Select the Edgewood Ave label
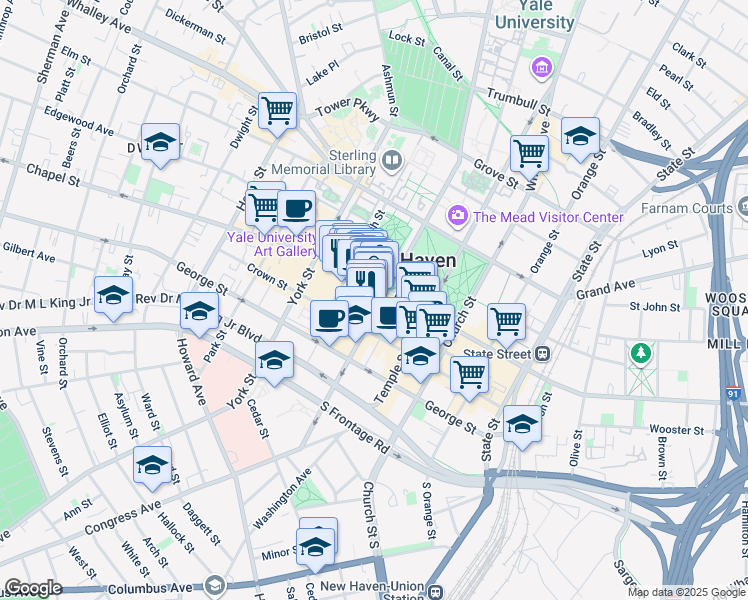 (x=79, y=121)
